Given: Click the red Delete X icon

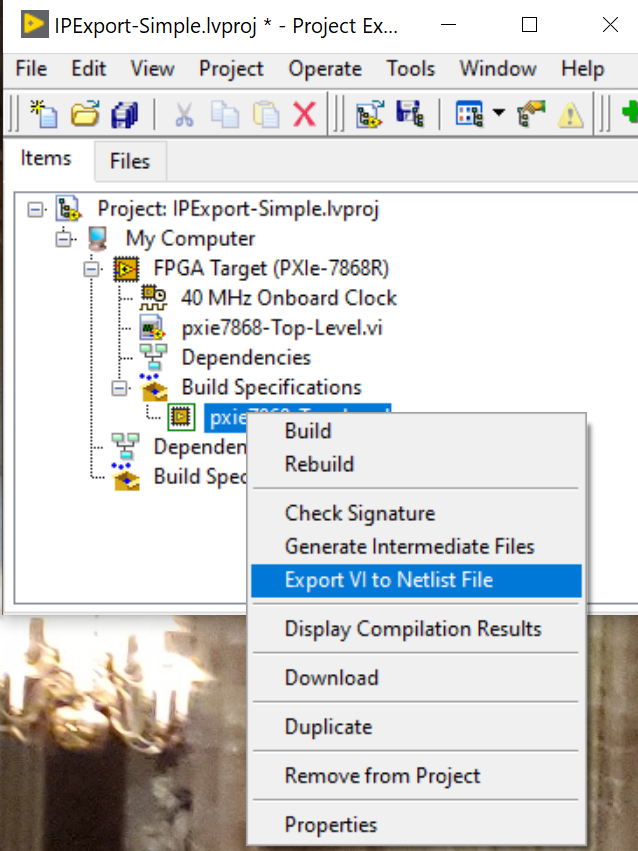Looking at the screenshot, I should (x=304, y=115).
